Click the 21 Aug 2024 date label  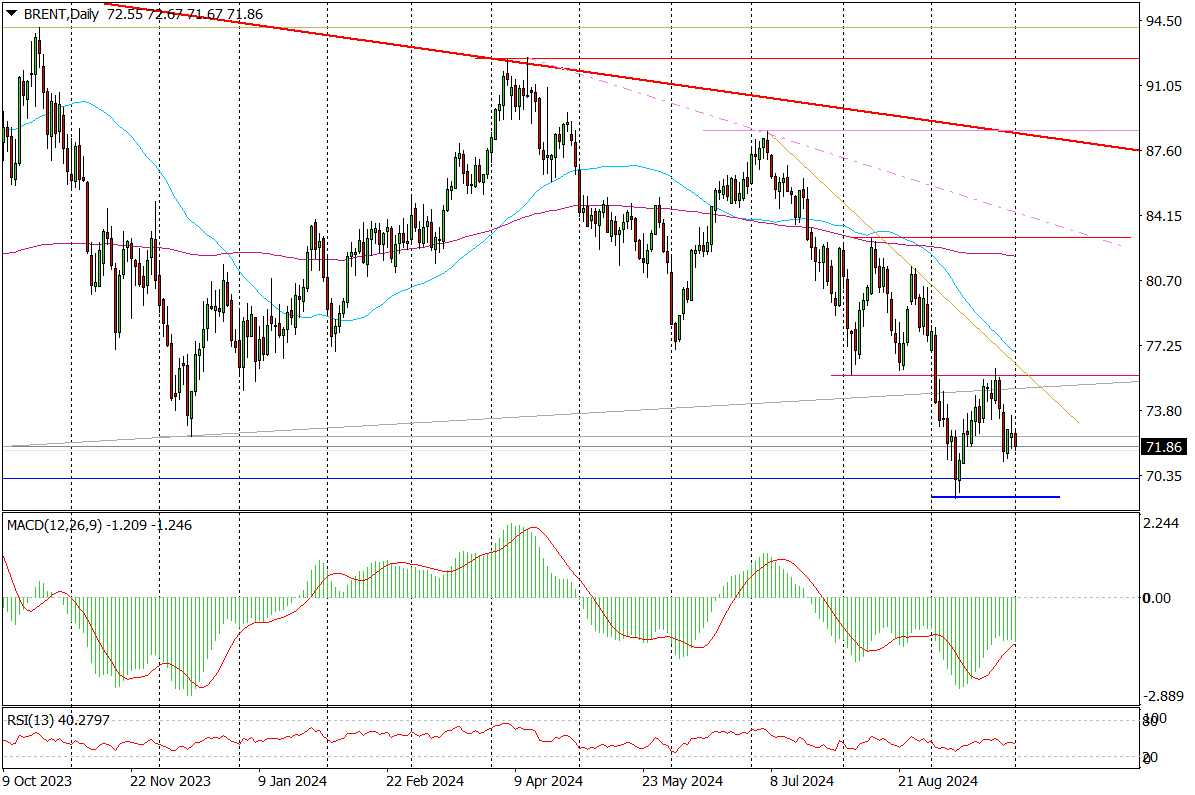point(937,781)
